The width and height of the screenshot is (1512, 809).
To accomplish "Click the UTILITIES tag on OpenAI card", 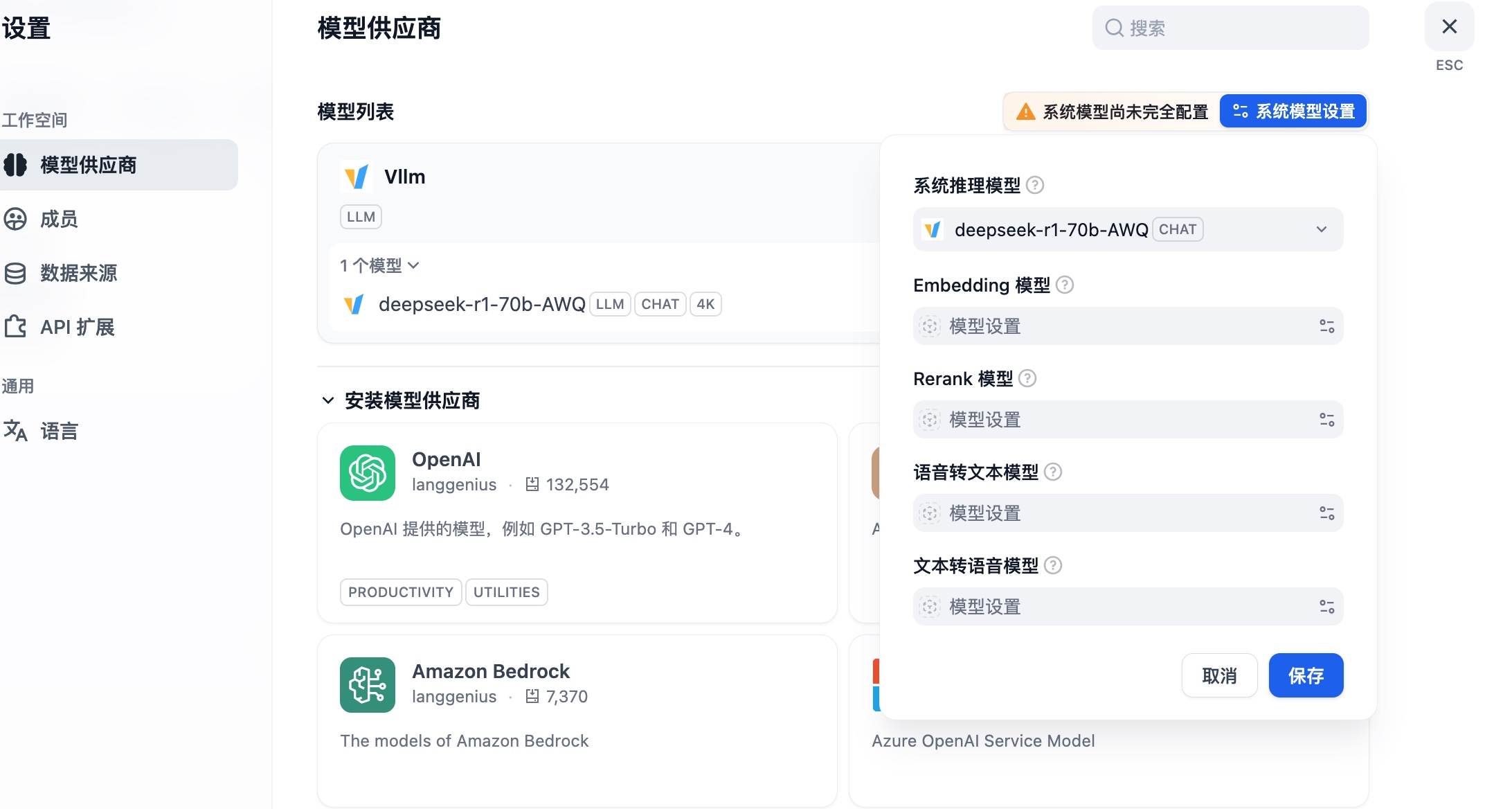I will click(x=506, y=592).
